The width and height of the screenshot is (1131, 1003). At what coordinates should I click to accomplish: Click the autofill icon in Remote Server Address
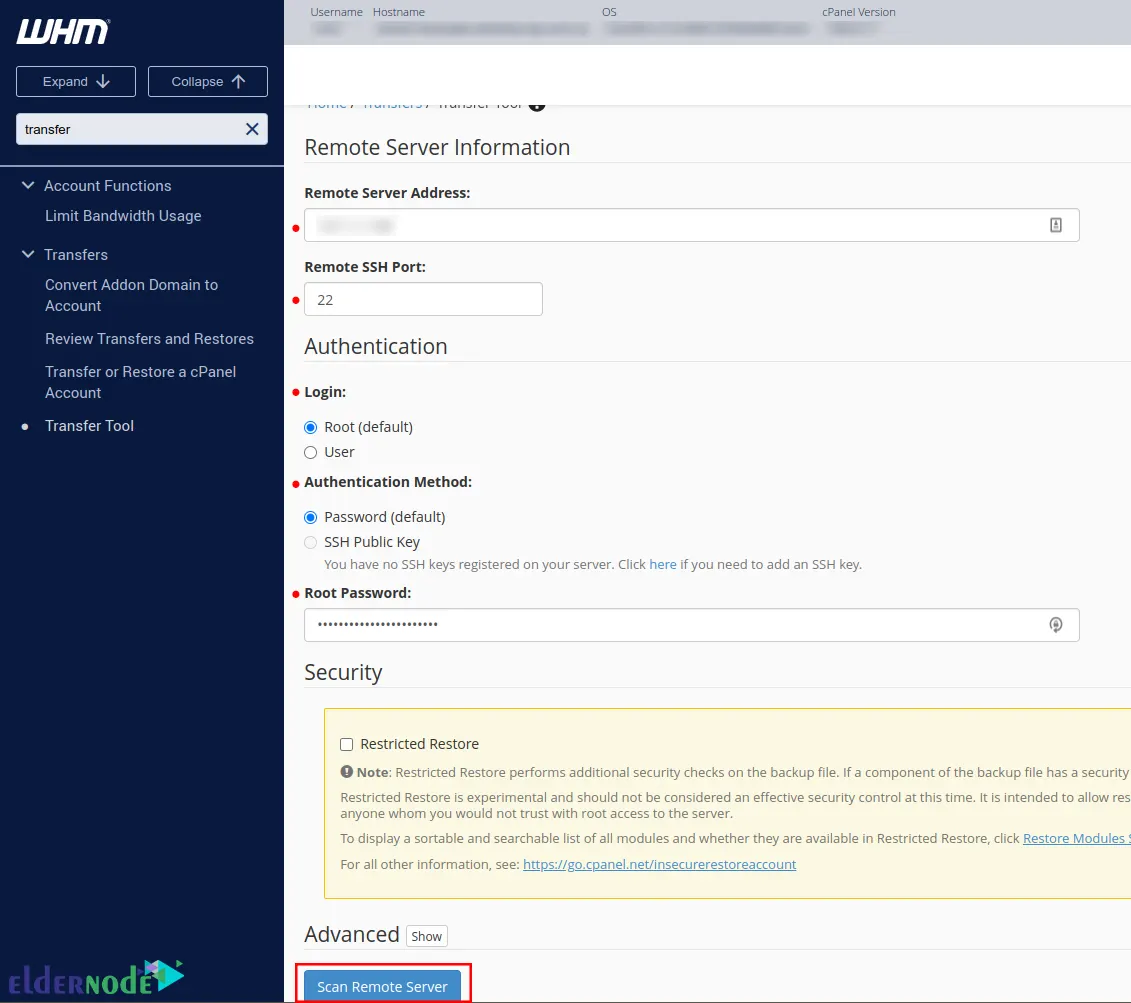tap(1056, 224)
